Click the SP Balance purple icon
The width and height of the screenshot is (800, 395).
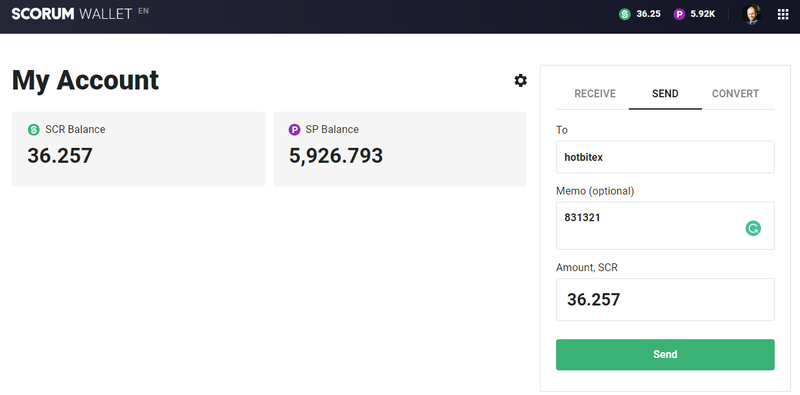point(294,130)
